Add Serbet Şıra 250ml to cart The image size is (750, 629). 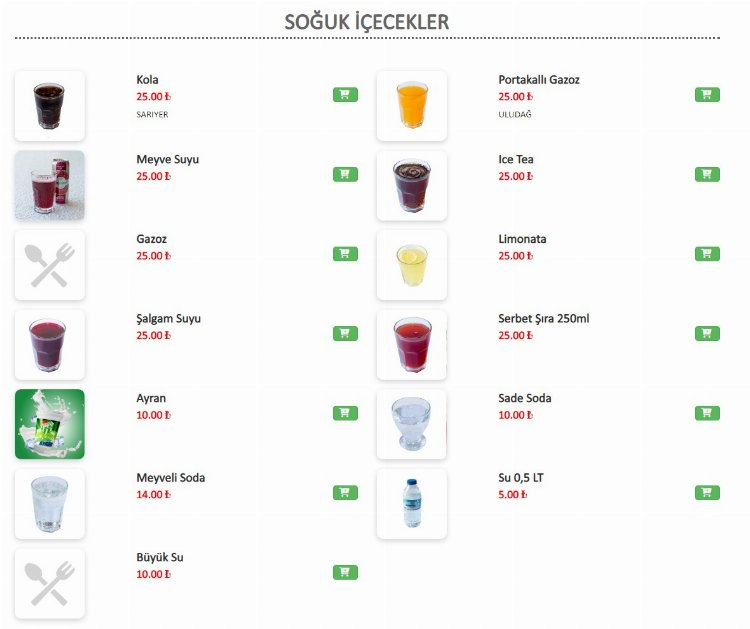tap(707, 333)
